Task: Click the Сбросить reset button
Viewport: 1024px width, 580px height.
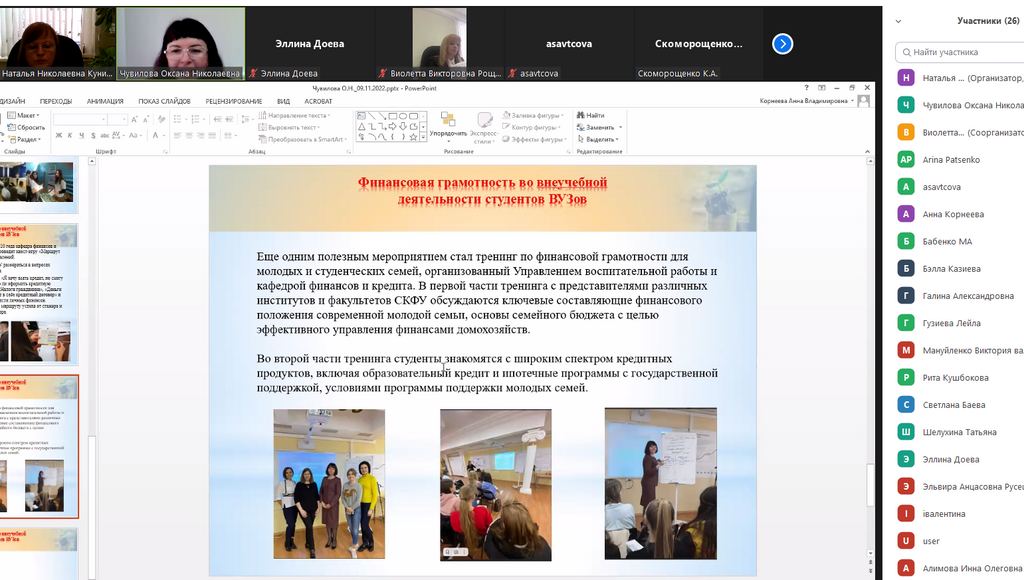Action: coord(26,127)
